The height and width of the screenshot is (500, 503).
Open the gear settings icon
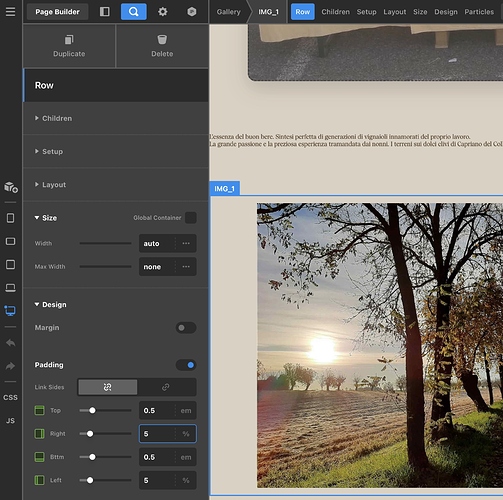pyautogui.click(x=162, y=12)
